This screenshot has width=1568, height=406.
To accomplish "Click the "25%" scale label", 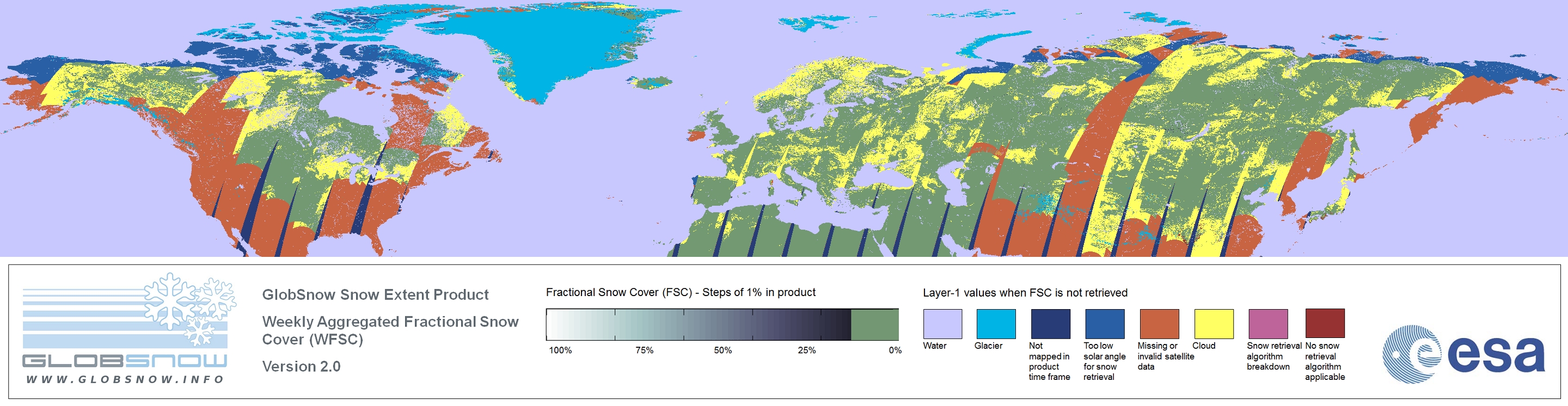I will [x=806, y=350].
